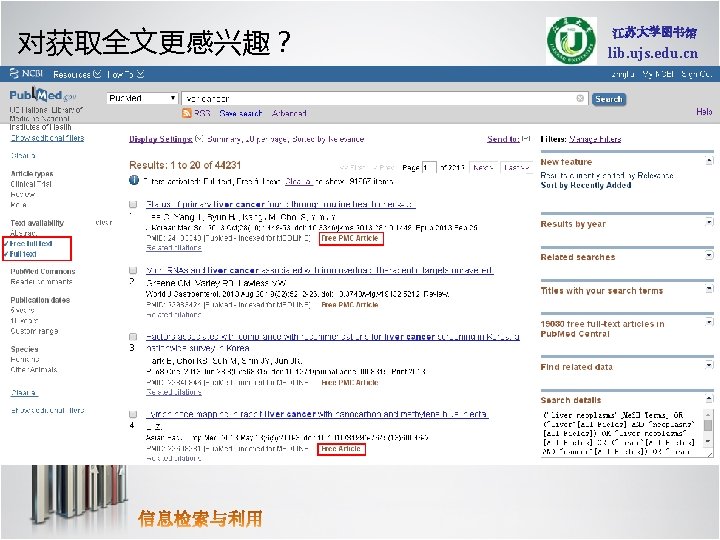The height and width of the screenshot is (540, 720).
Task: Click the Jiangsu University library logo
Action: pos(572,41)
